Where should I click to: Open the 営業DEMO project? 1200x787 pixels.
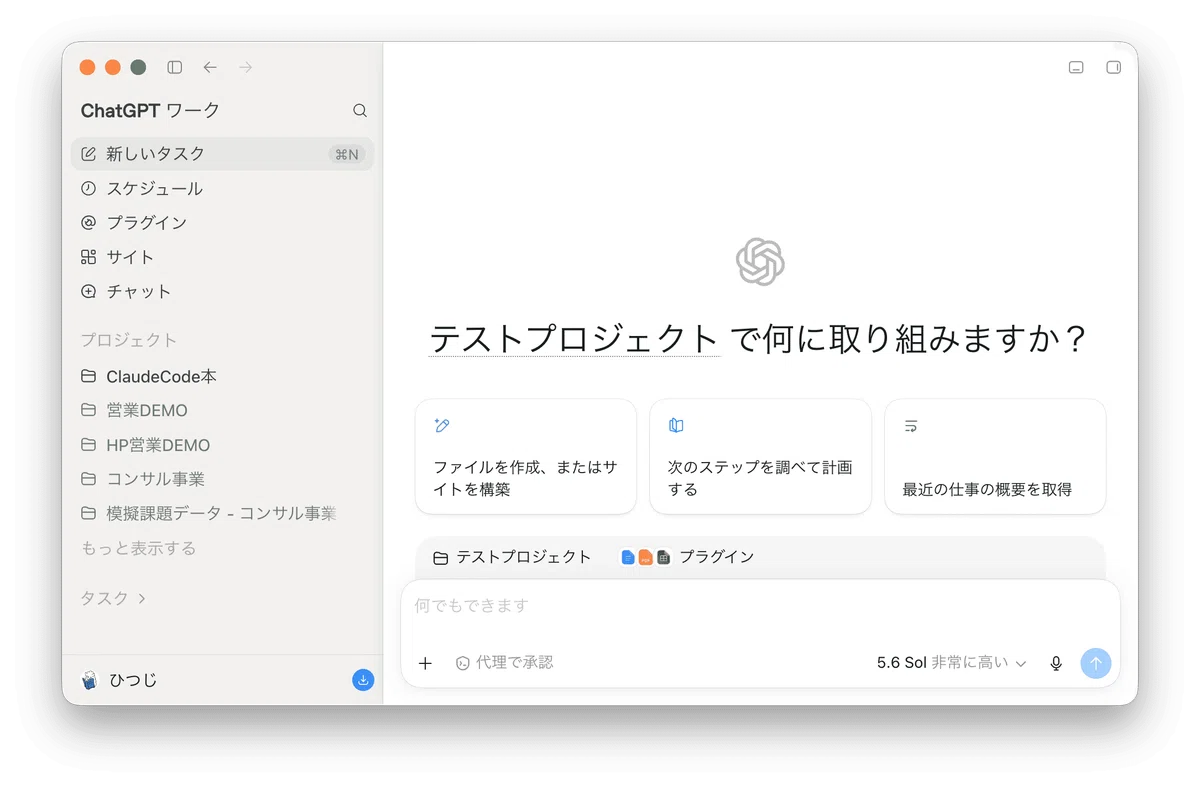click(x=222, y=410)
